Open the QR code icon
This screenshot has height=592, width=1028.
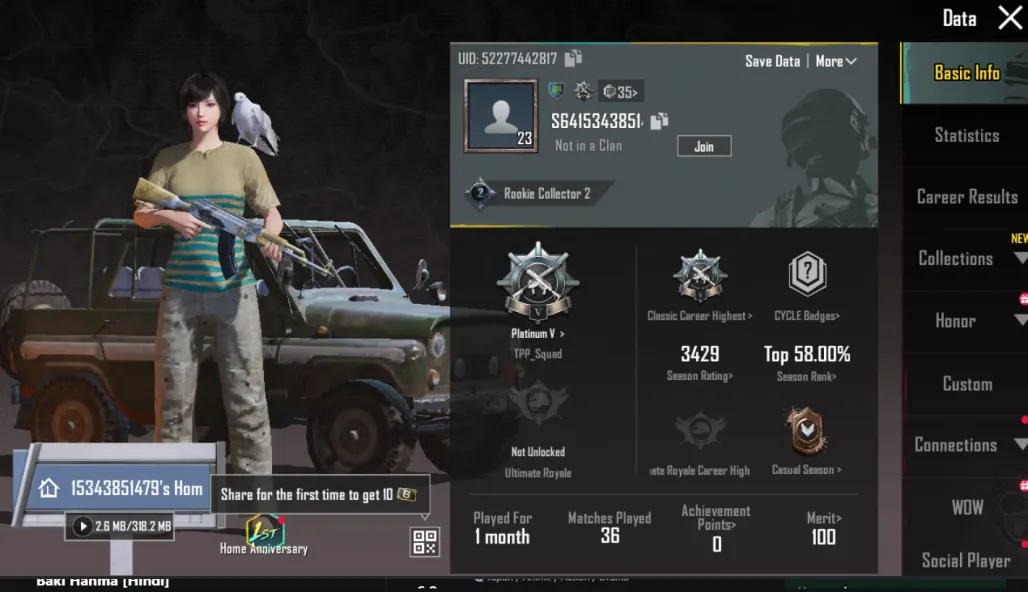(x=424, y=542)
